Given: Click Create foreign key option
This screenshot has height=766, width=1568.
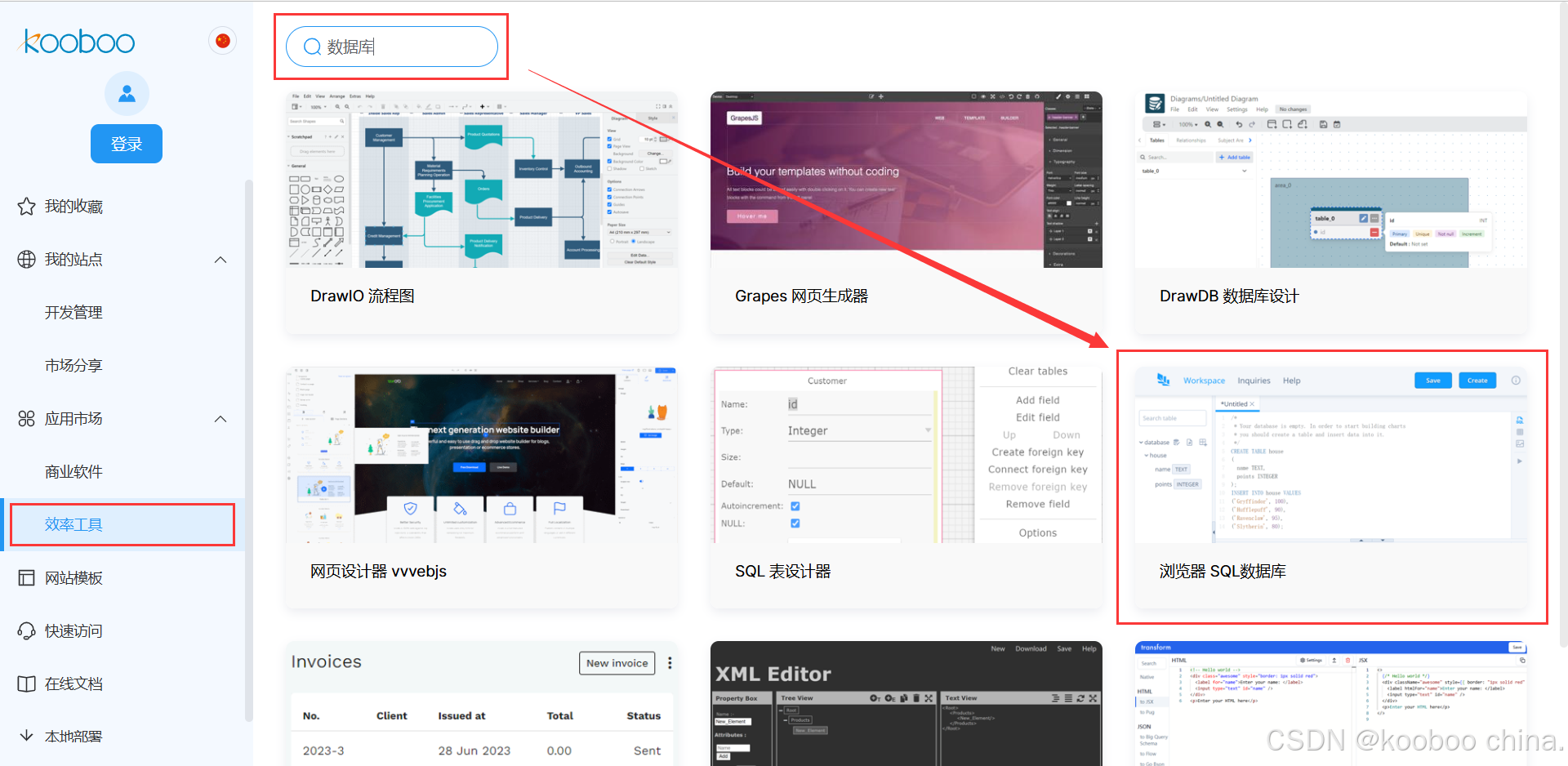Looking at the screenshot, I should 1038,452.
